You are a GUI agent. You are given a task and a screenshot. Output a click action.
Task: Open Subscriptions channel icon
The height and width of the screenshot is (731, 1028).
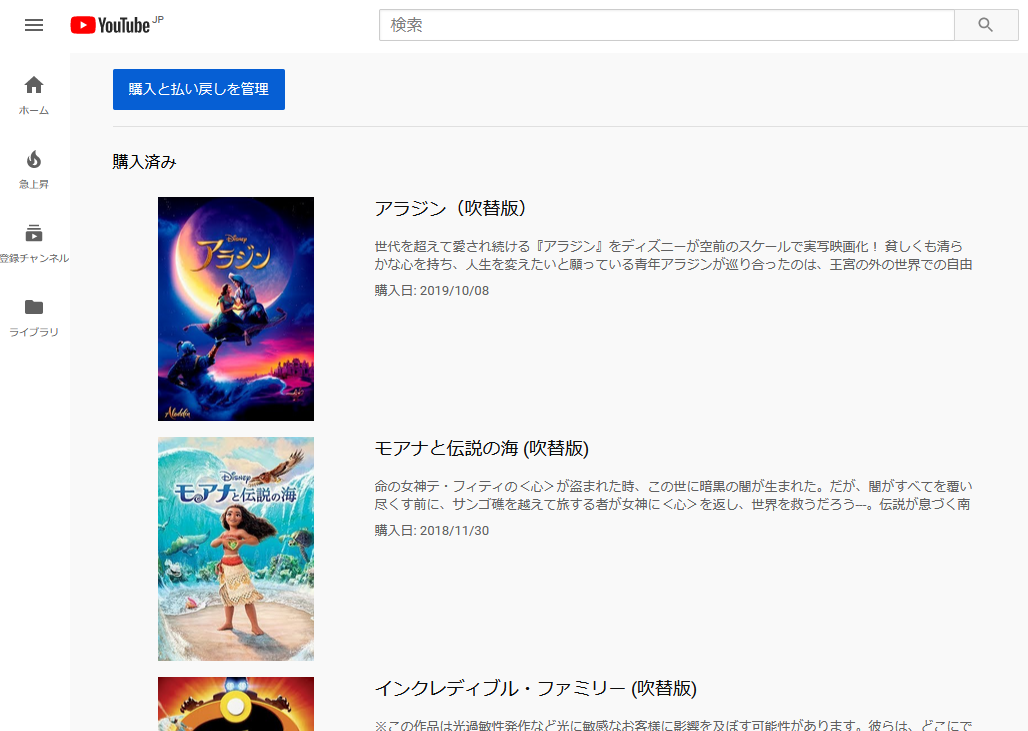[x=34, y=233]
